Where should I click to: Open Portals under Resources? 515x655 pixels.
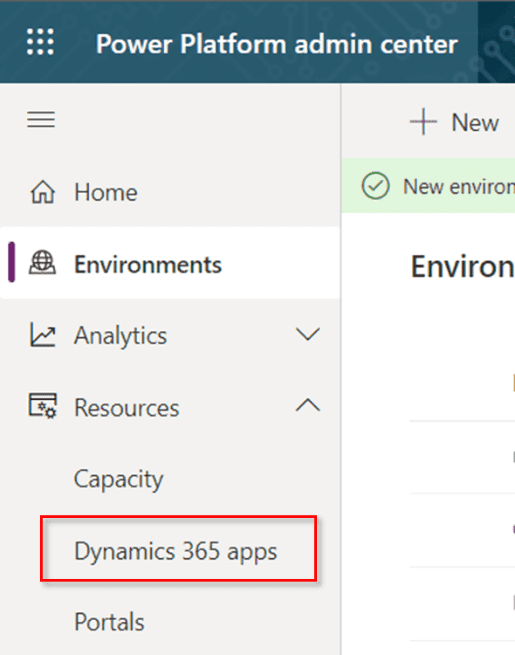click(109, 622)
